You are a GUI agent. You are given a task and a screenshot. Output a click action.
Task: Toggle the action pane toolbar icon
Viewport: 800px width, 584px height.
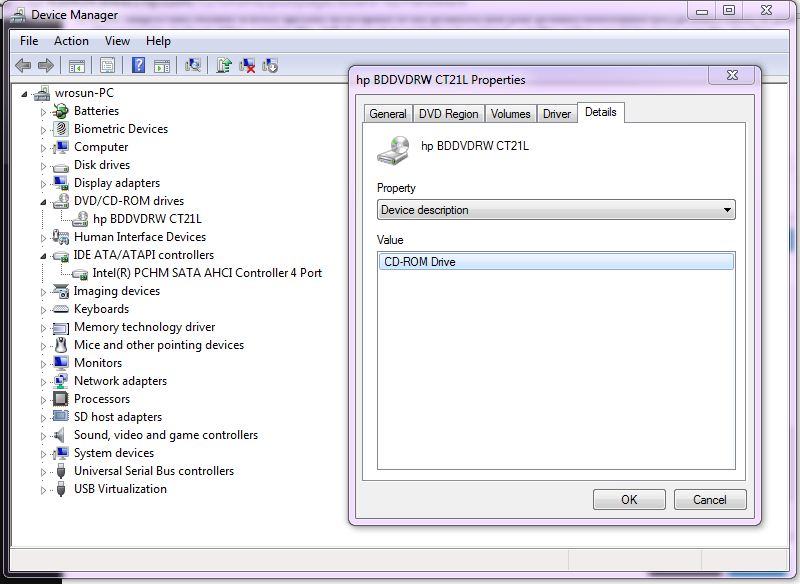162,66
